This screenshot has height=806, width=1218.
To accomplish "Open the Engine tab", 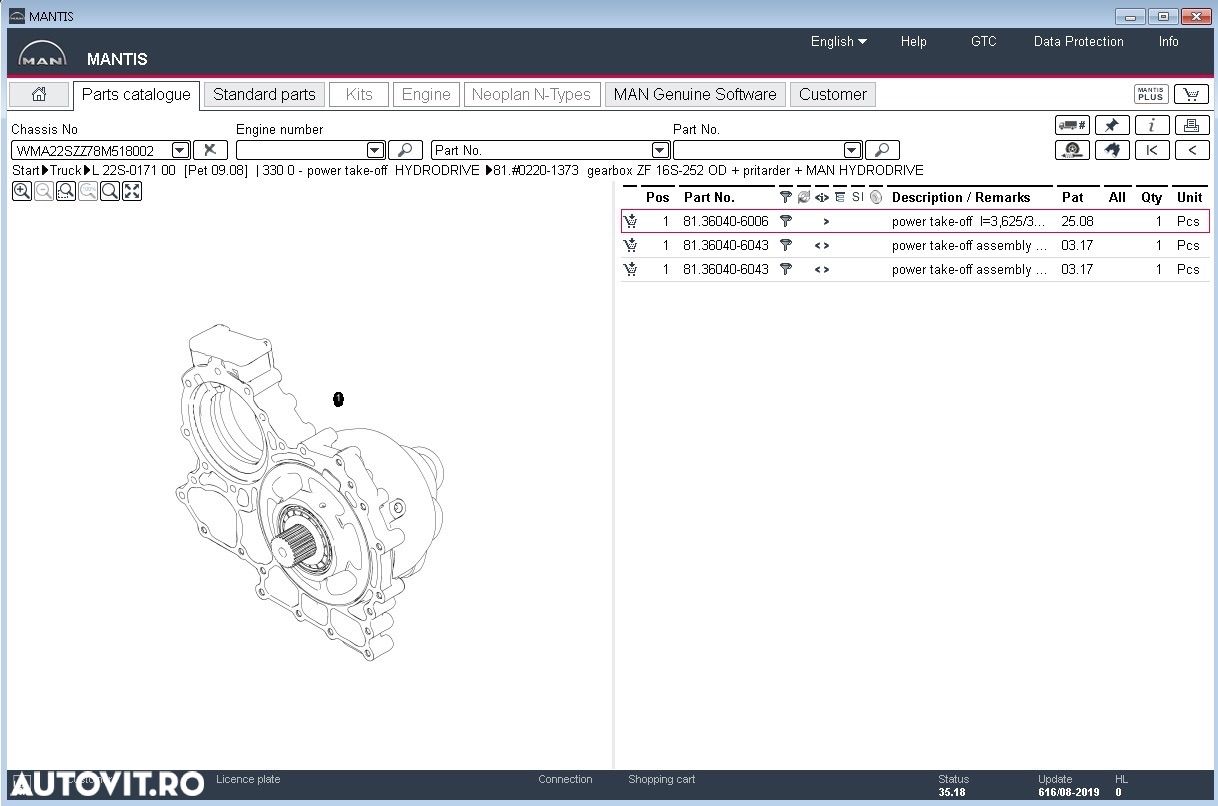I will (x=426, y=95).
